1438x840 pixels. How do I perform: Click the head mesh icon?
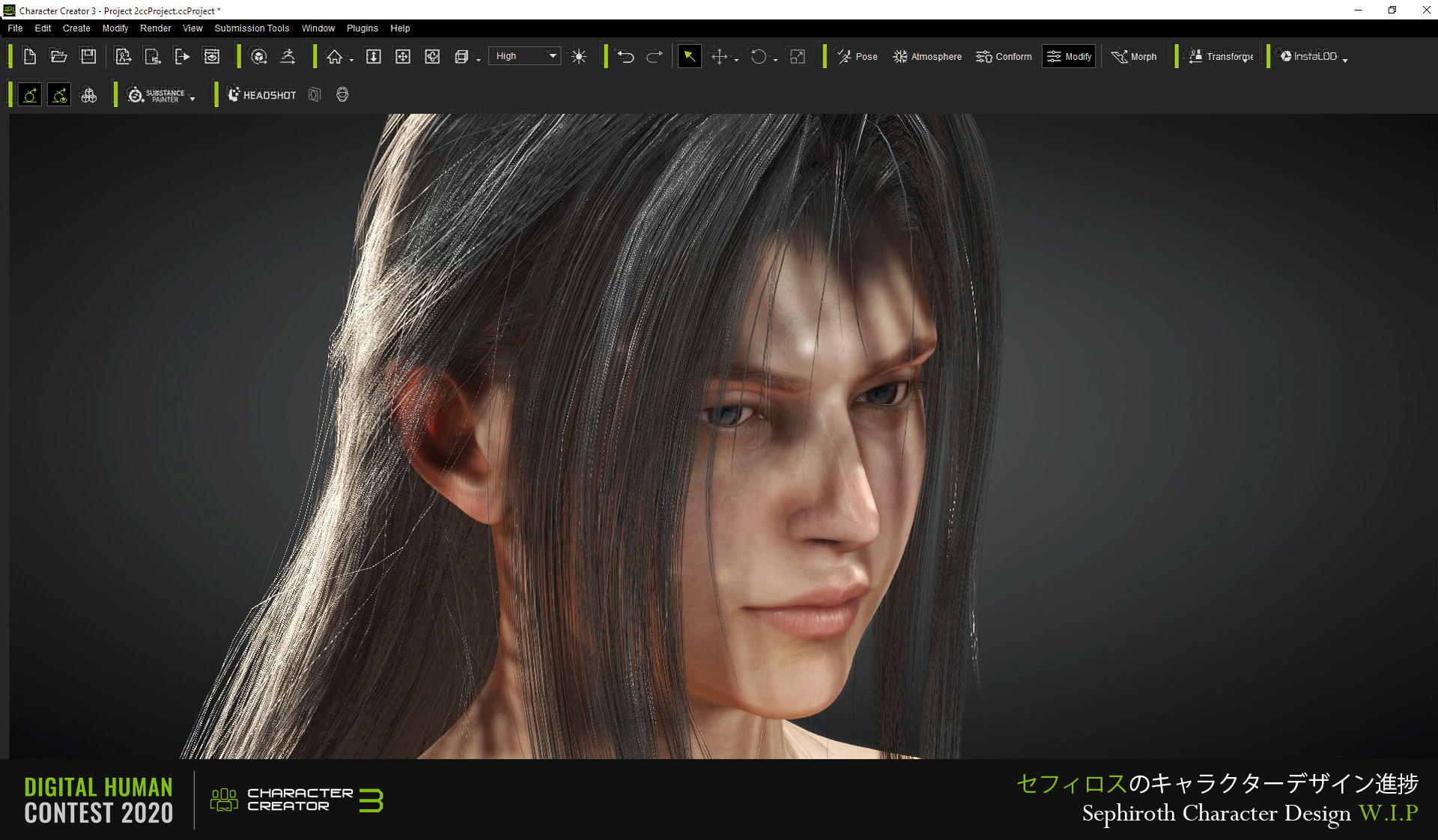pos(342,95)
